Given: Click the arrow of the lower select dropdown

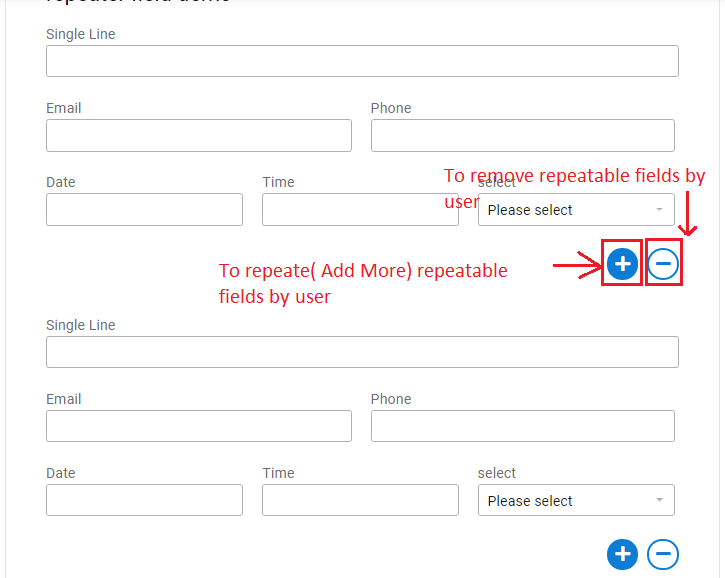Looking at the screenshot, I should [659, 501].
